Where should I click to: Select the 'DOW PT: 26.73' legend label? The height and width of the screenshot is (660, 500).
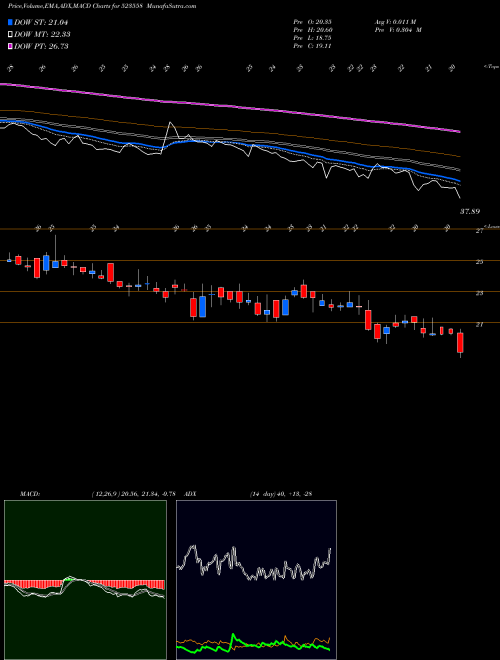click(41, 46)
